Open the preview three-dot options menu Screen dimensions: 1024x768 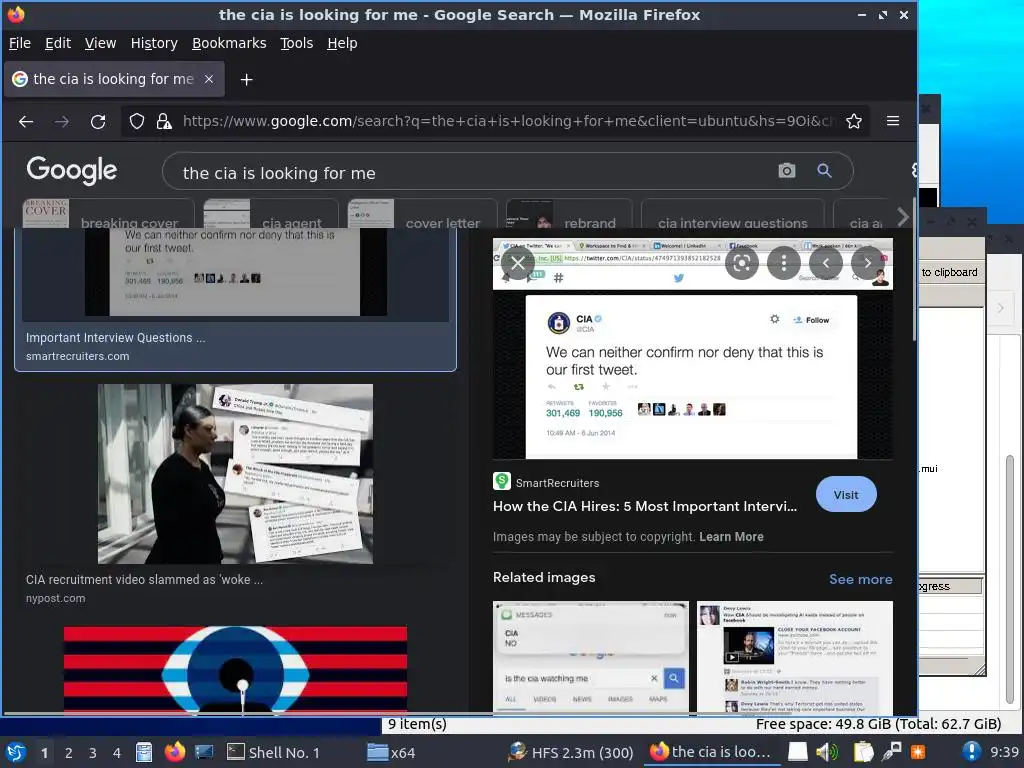pyautogui.click(x=784, y=263)
